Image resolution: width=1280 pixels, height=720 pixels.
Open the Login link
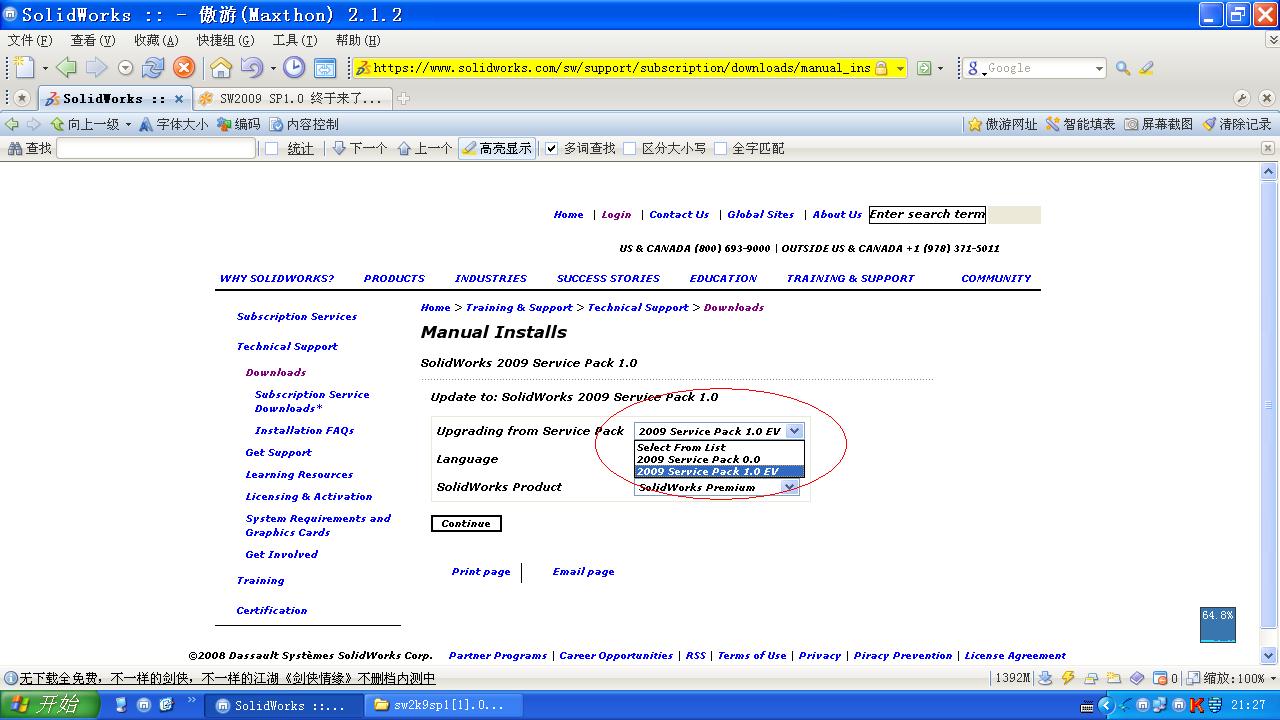tap(616, 214)
